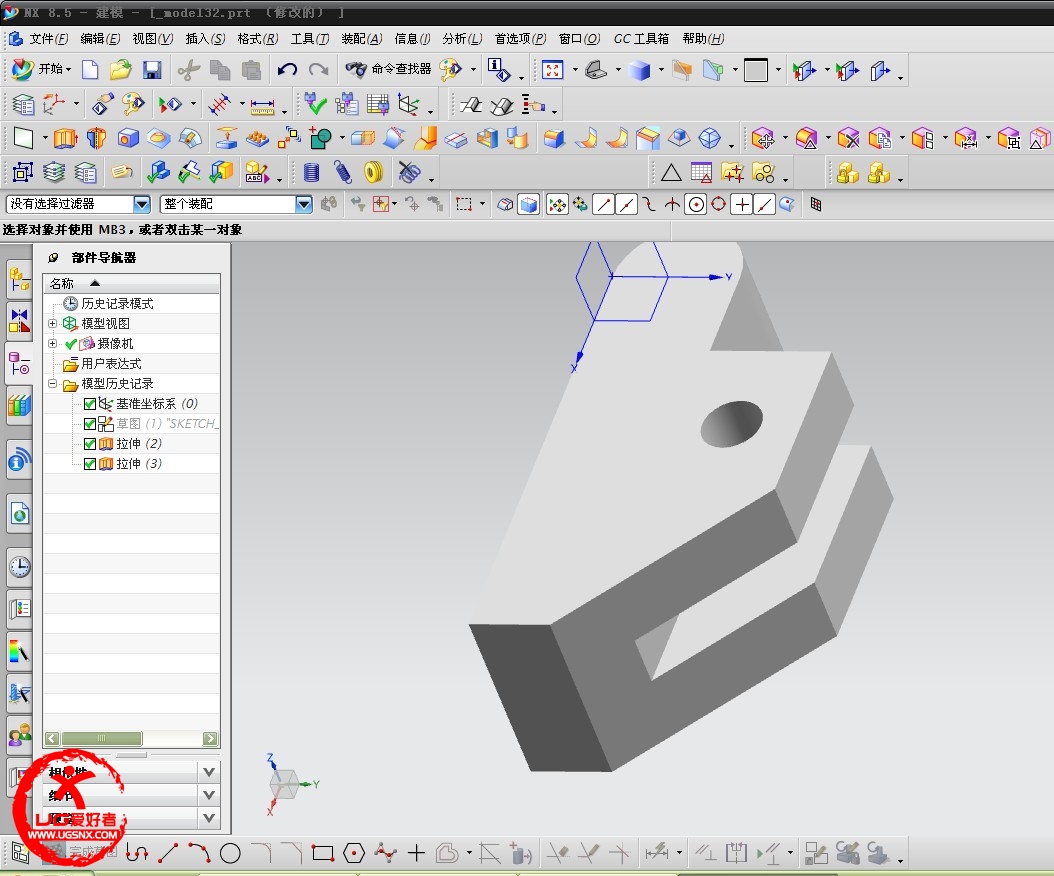1054x876 pixels.
Task: Sort by the 名称 column header
Action: tap(132, 284)
